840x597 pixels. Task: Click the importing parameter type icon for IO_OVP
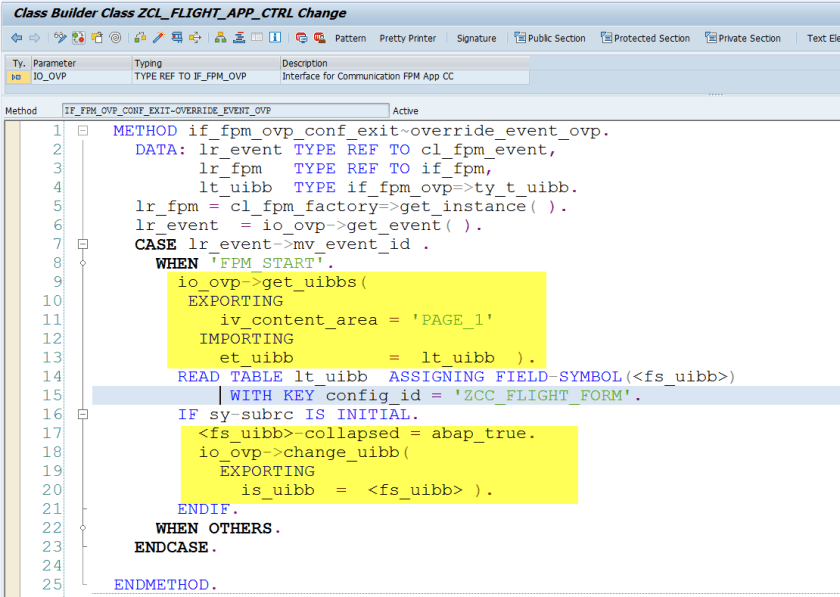coord(17,77)
